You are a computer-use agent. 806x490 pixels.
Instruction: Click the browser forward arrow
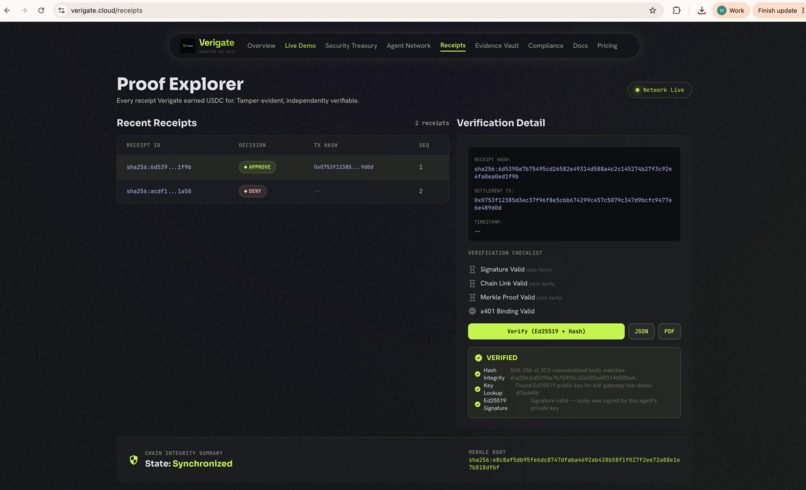(x=24, y=10)
